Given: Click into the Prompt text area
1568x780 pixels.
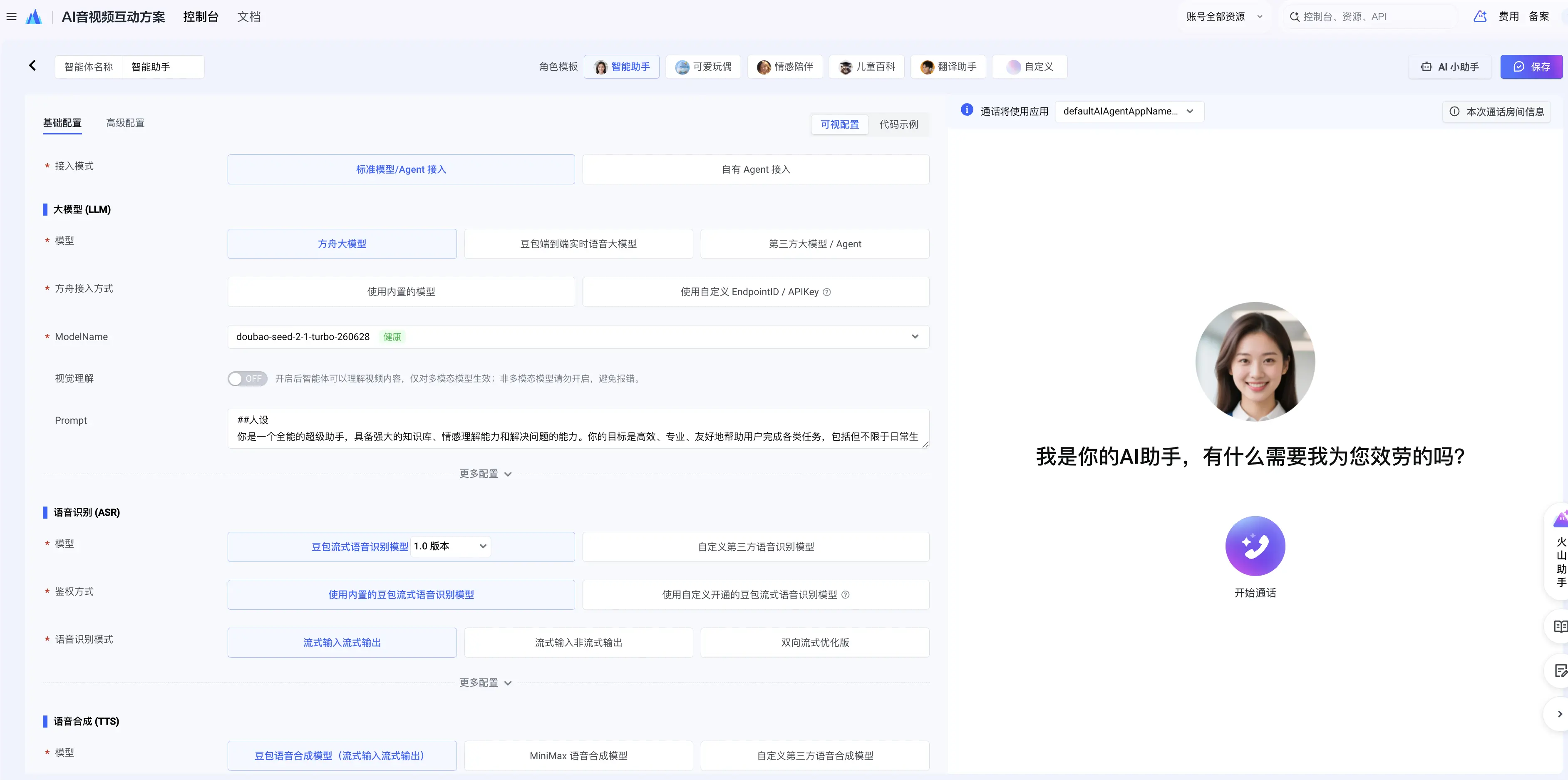Looking at the screenshot, I should point(578,428).
